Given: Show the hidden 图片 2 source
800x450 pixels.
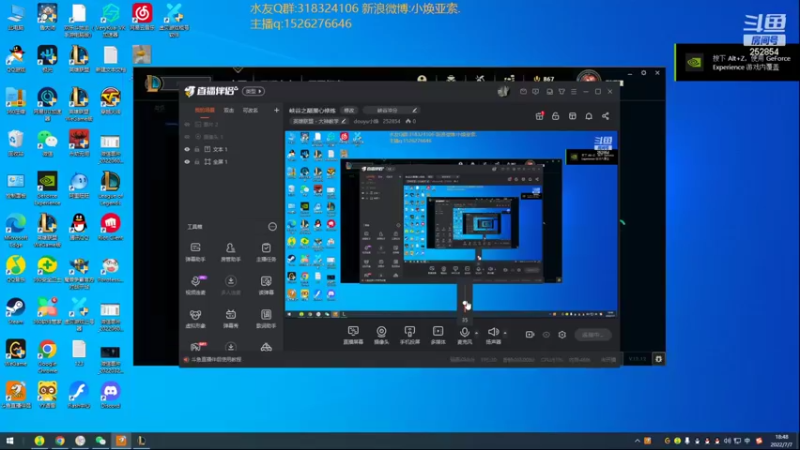Looking at the screenshot, I should (x=187, y=124).
